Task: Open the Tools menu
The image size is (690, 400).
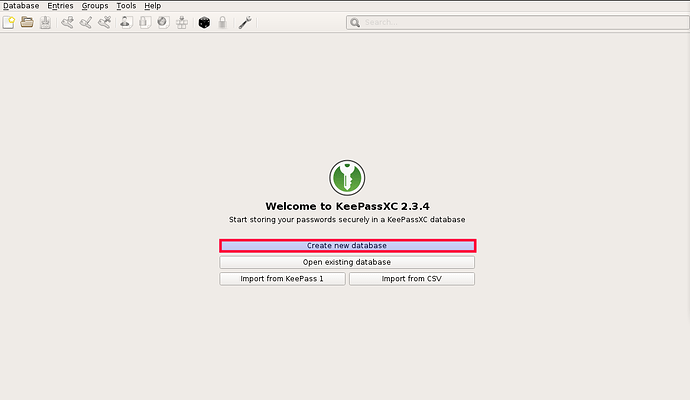Action: point(126,6)
